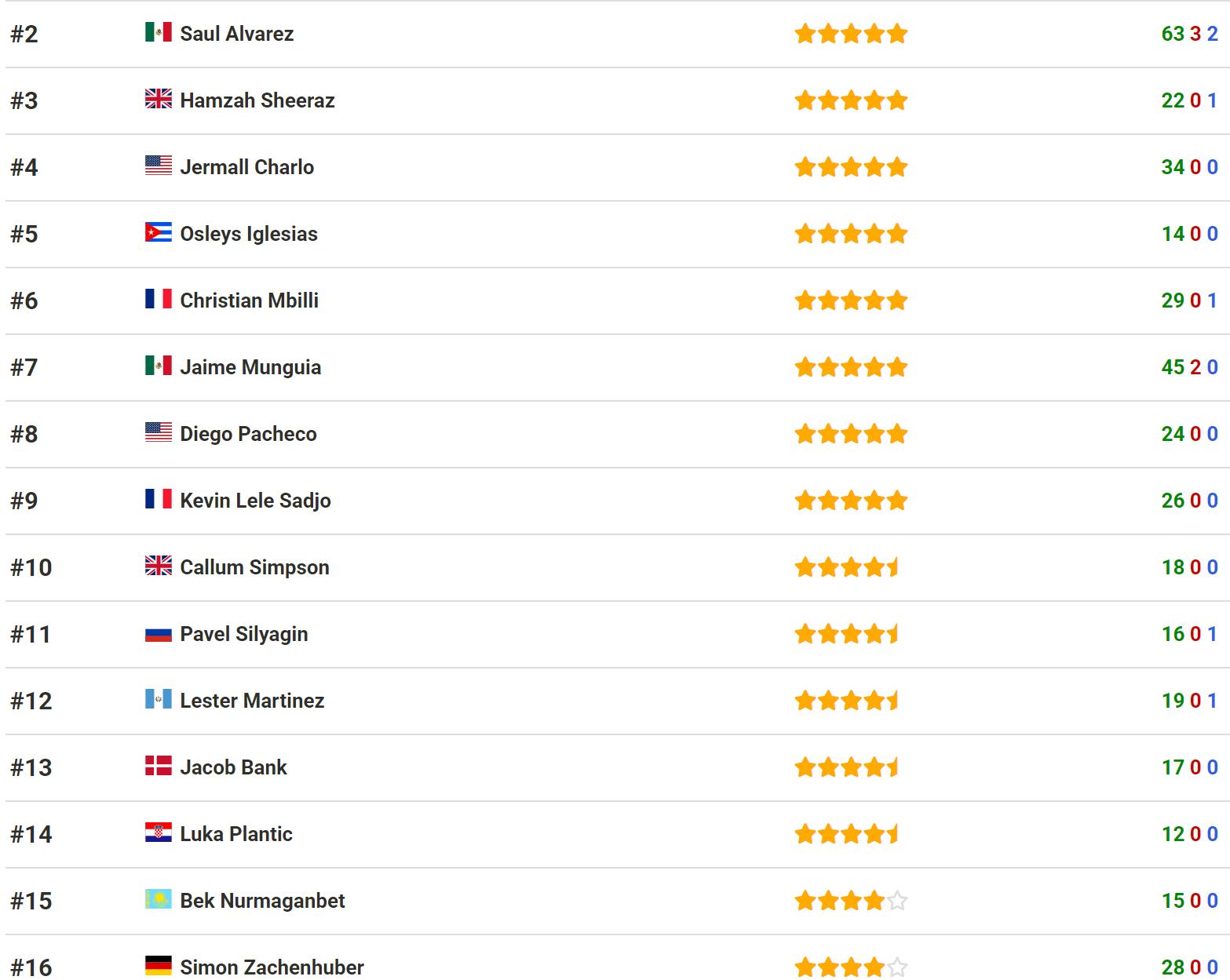Screen dimensions: 1230x980
Task: Open Christian Mbilli's boxer page
Action: tap(249, 301)
